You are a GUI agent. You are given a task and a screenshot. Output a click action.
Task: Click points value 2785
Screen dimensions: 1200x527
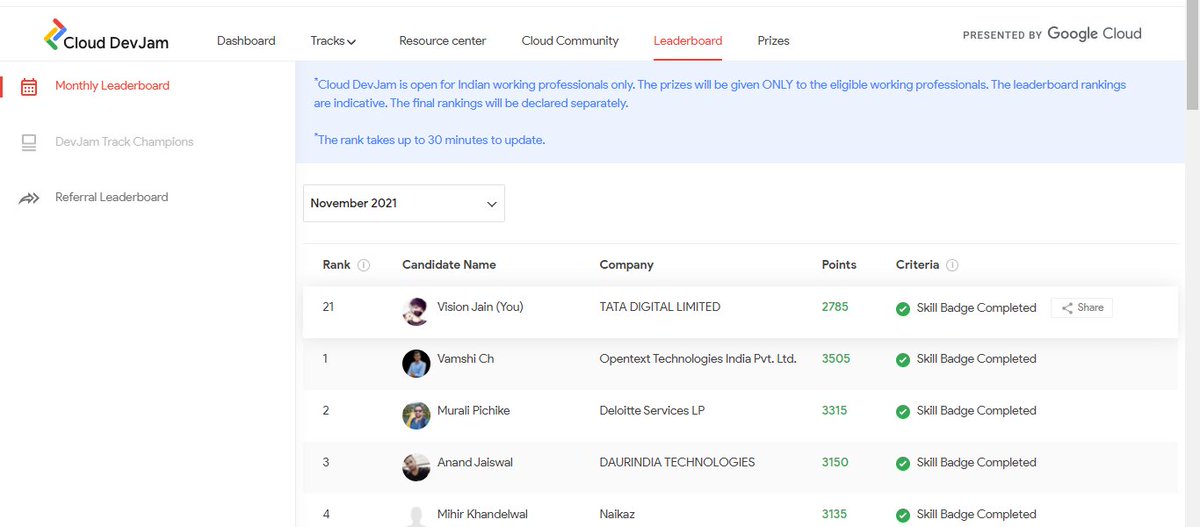click(835, 307)
